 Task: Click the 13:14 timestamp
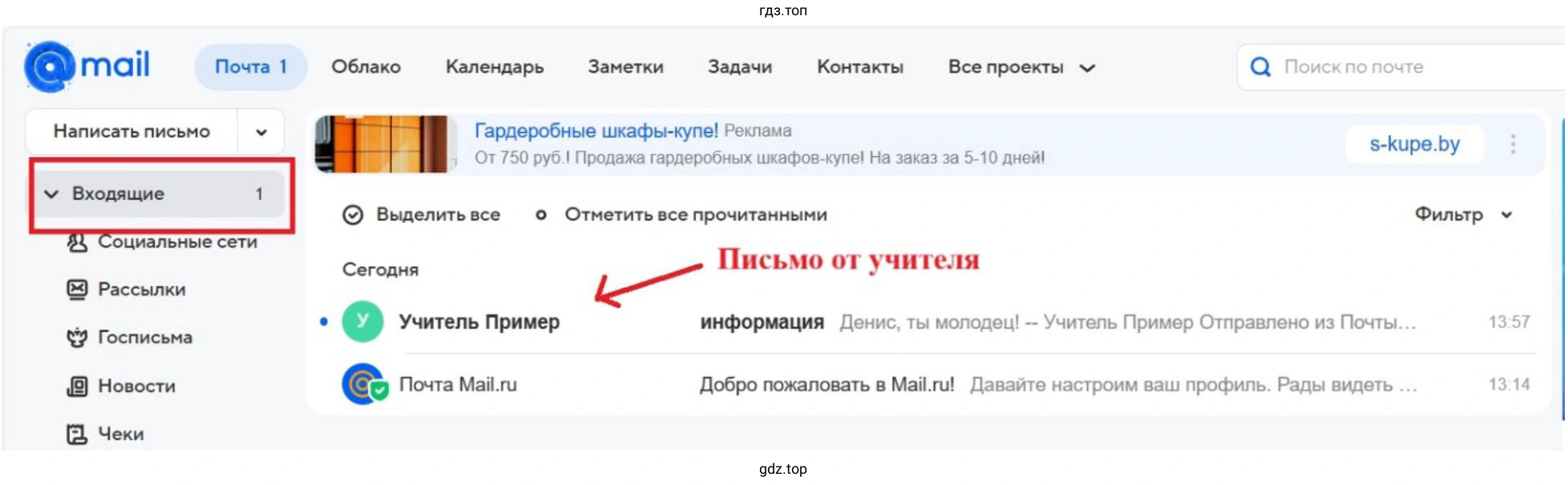1509,384
